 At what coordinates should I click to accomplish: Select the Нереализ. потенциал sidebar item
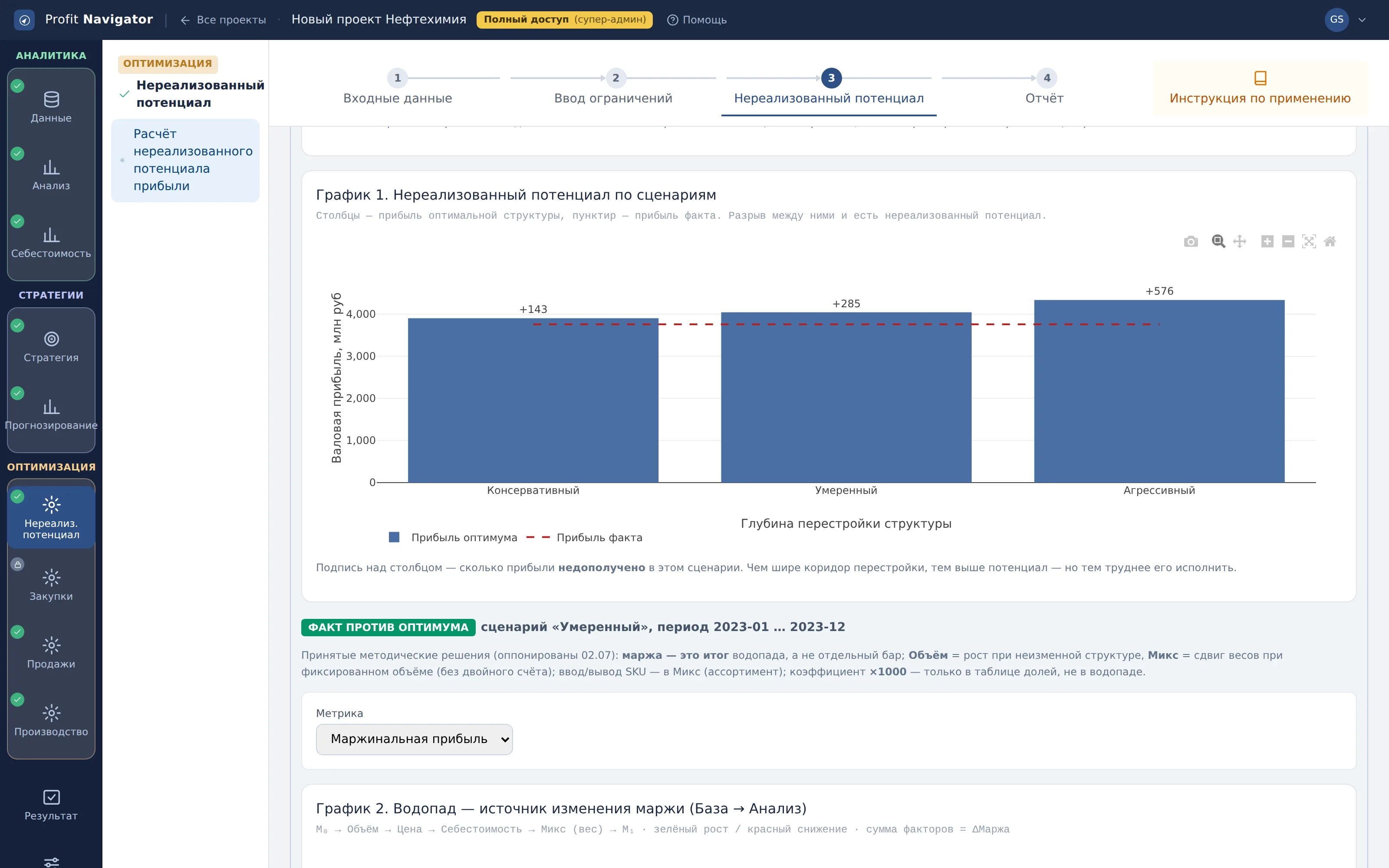pos(51,517)
